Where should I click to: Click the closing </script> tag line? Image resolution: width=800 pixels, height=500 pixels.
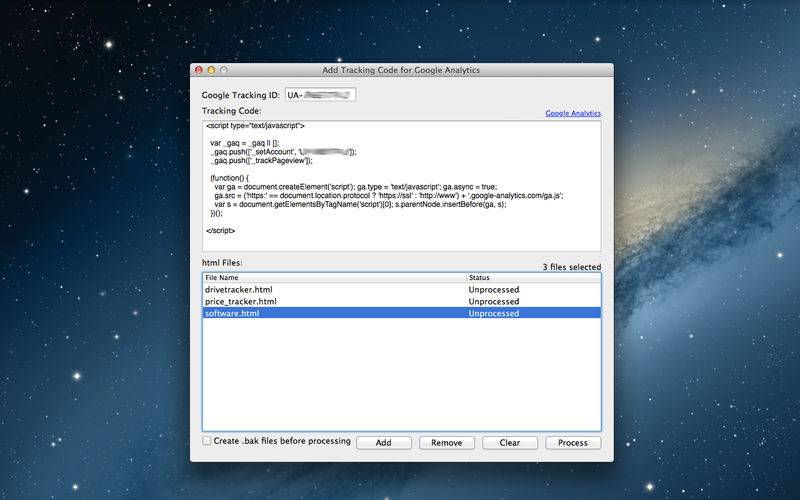click(220, 231)
